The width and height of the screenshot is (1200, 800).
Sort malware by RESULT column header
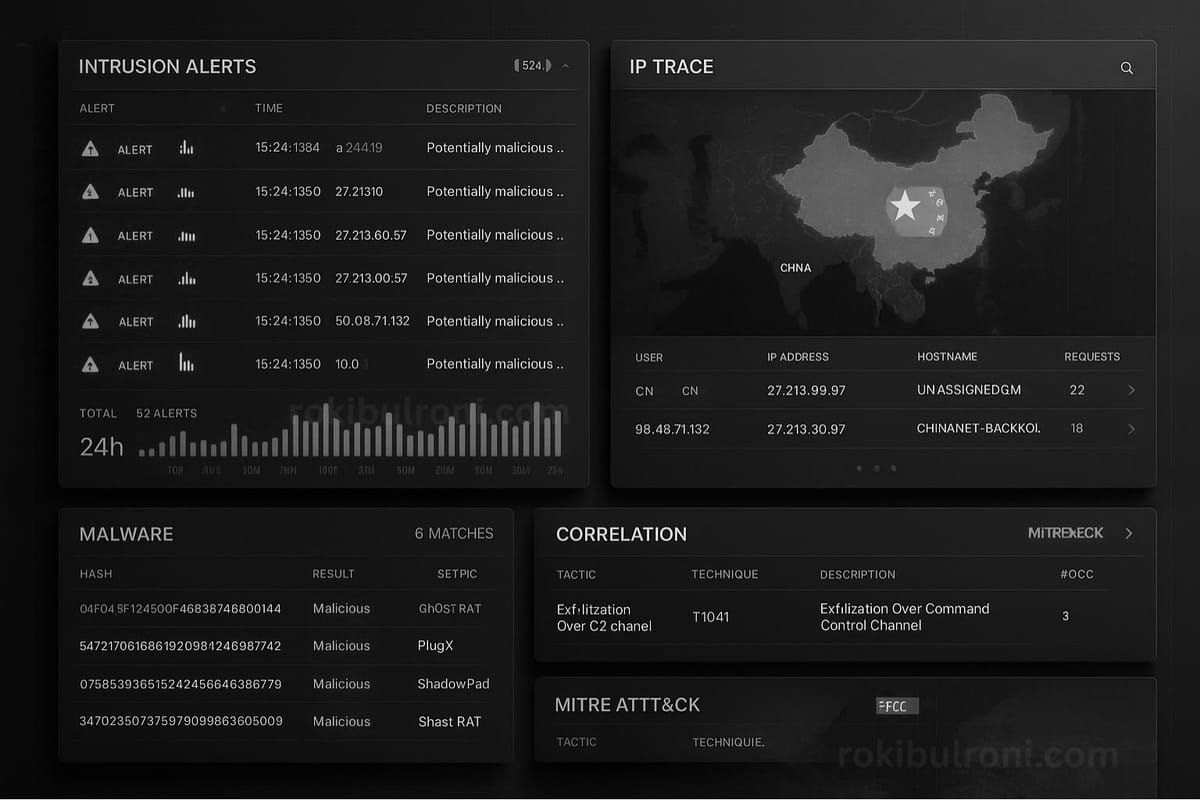pyautogui.click(x=334, y=574)
